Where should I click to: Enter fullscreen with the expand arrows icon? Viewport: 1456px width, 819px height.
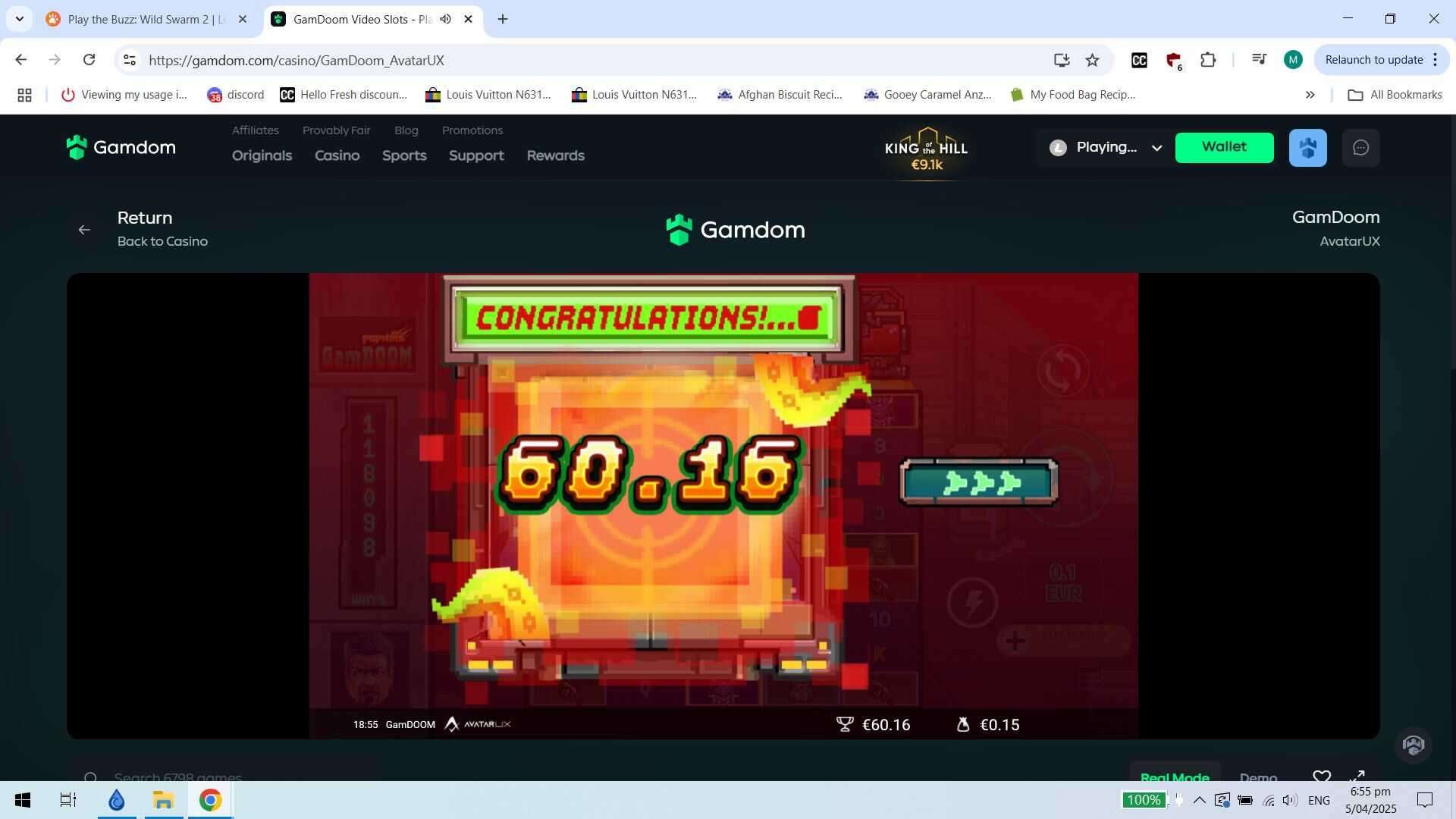(x=1357, y=777)
